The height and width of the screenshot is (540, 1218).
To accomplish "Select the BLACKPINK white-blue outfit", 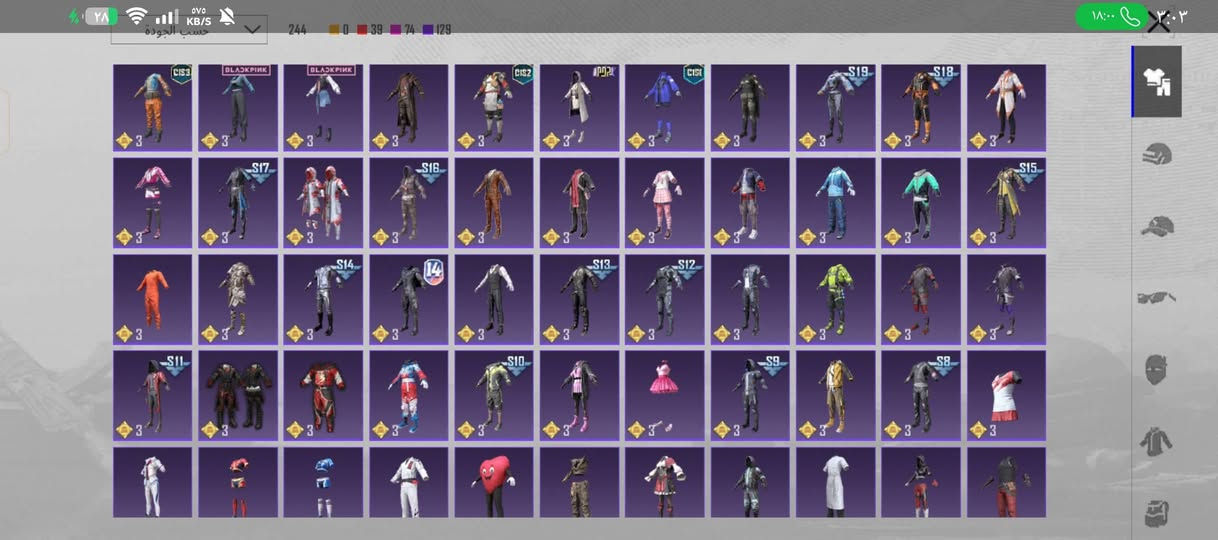I will 323,108.
